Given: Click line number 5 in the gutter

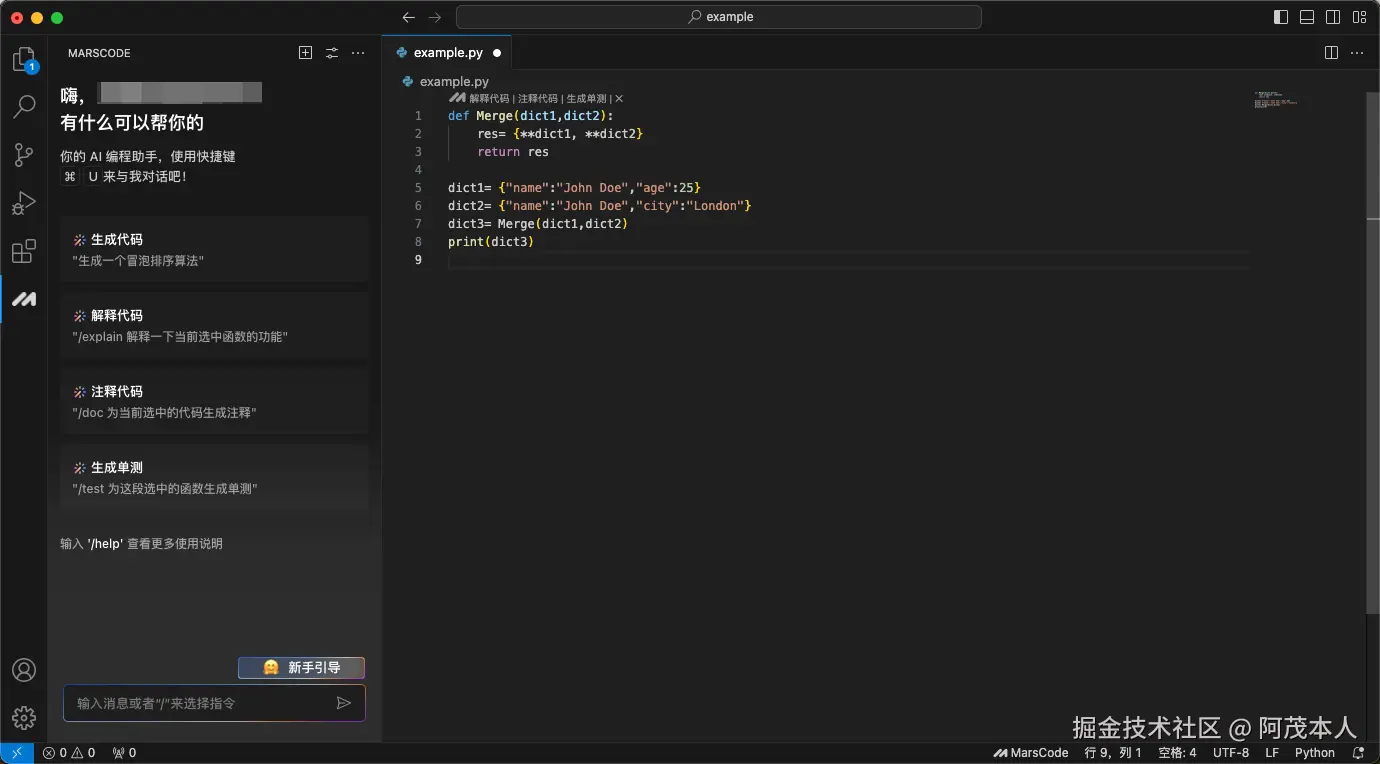Looking at the screenshot, I should (418, 188).
